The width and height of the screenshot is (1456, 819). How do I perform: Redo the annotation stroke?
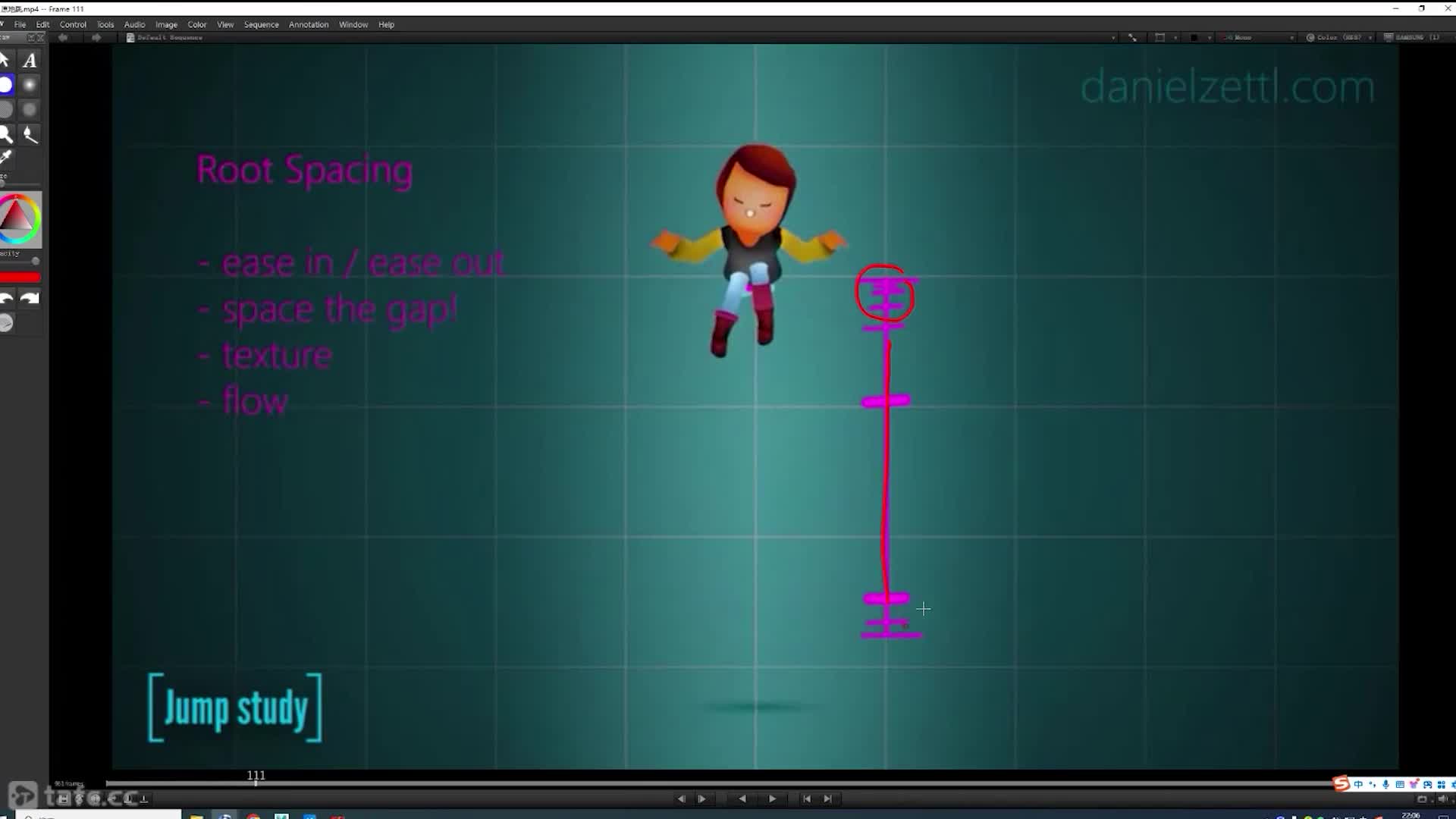(30, 299)
